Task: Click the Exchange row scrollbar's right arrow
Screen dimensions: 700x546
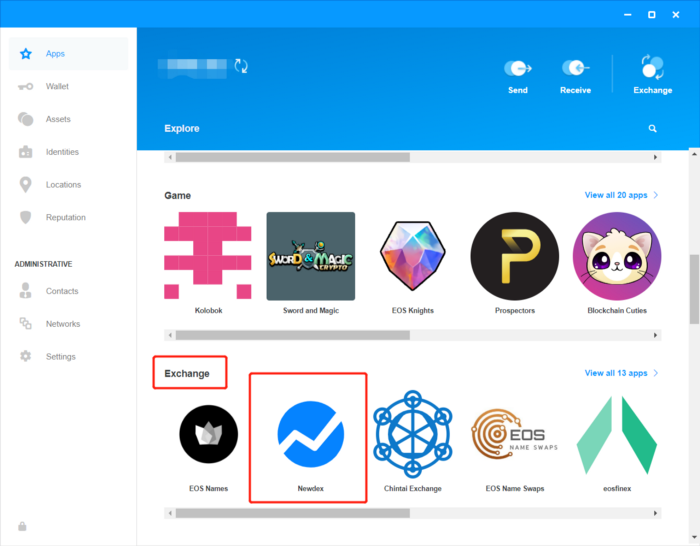Action: pyautogui.click(x=655, y=513)
